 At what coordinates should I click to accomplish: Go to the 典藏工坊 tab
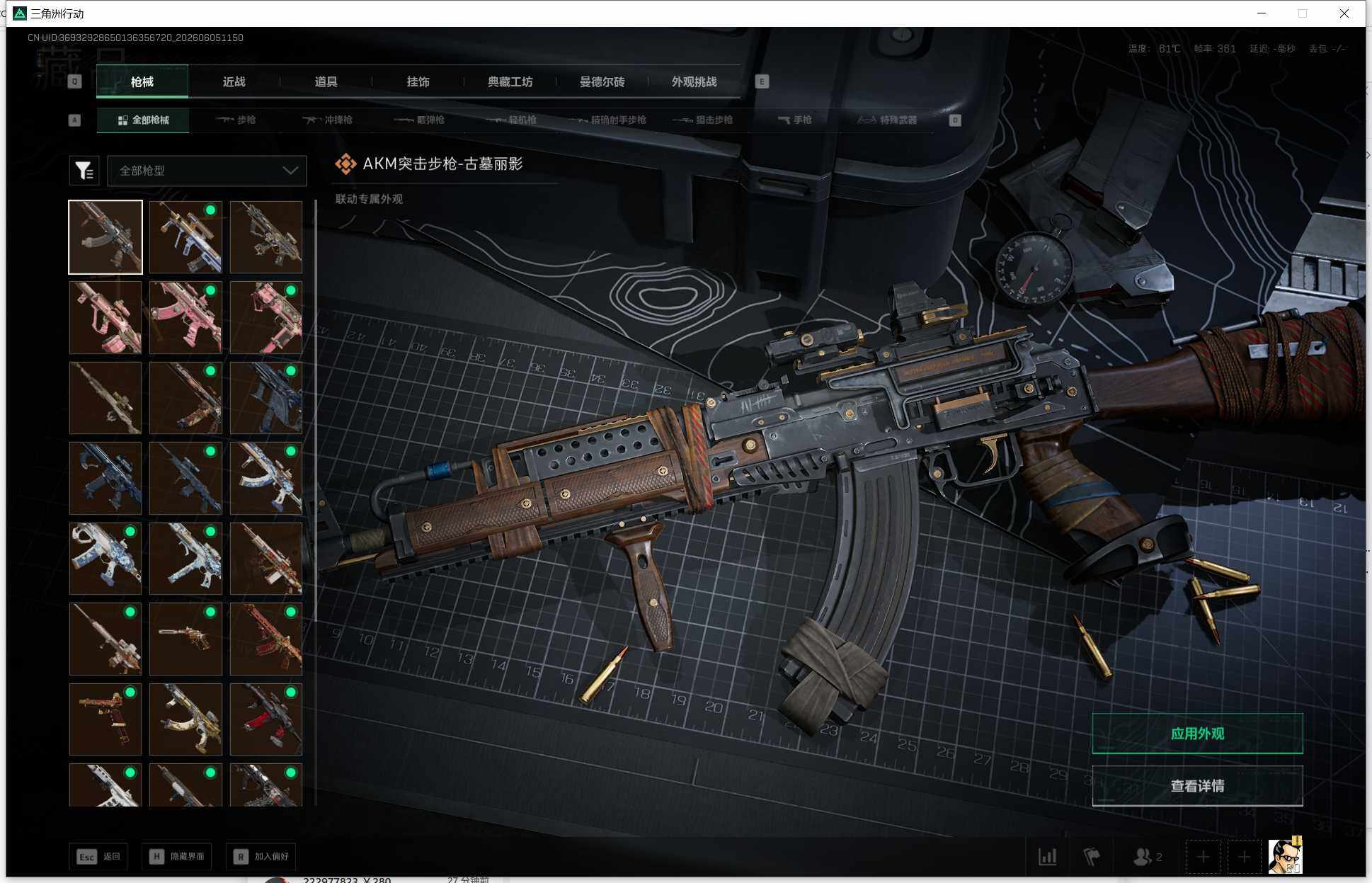pos(510,81)
